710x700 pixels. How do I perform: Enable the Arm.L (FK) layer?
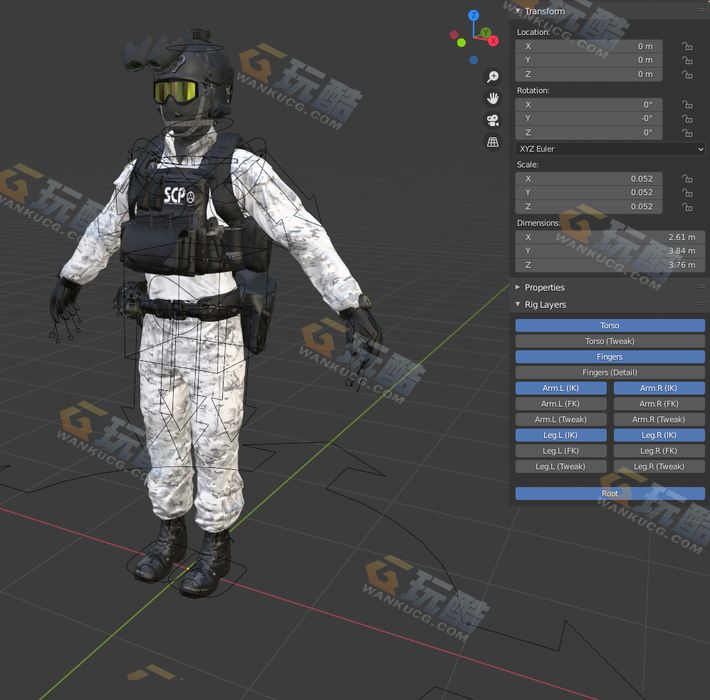[561, 403]
